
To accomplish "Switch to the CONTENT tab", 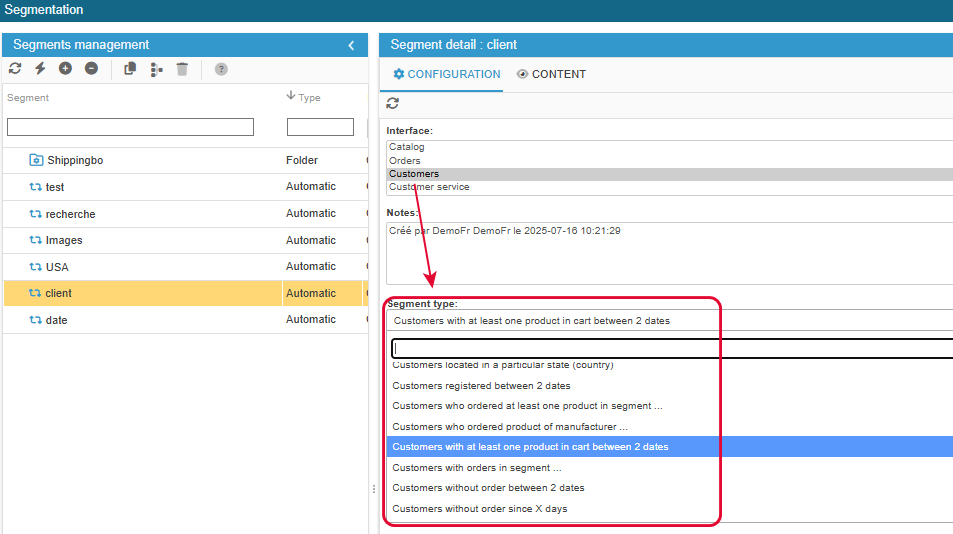I will click(x=551, y=74).
